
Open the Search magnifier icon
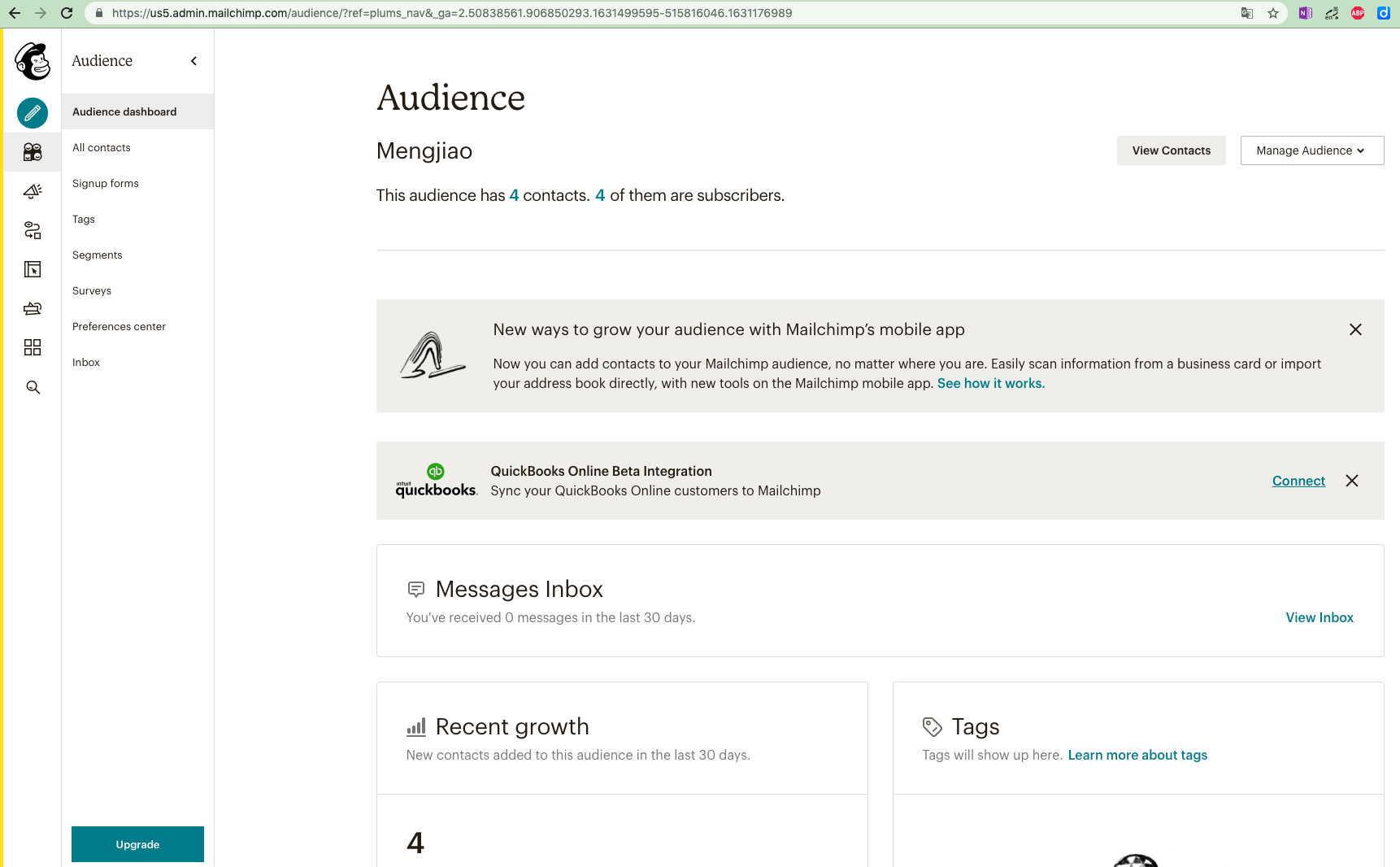coord(33,387)
